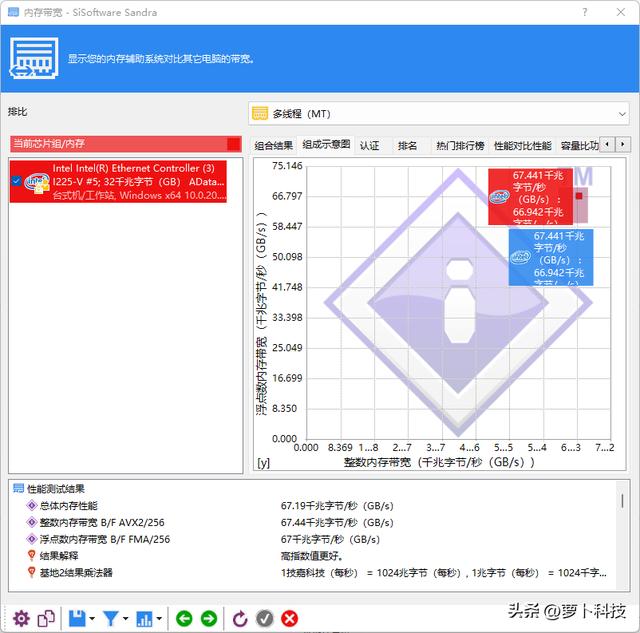
Task: Click the red tooltip showing 67.441千兆
Action: click(x=531, y=197)
